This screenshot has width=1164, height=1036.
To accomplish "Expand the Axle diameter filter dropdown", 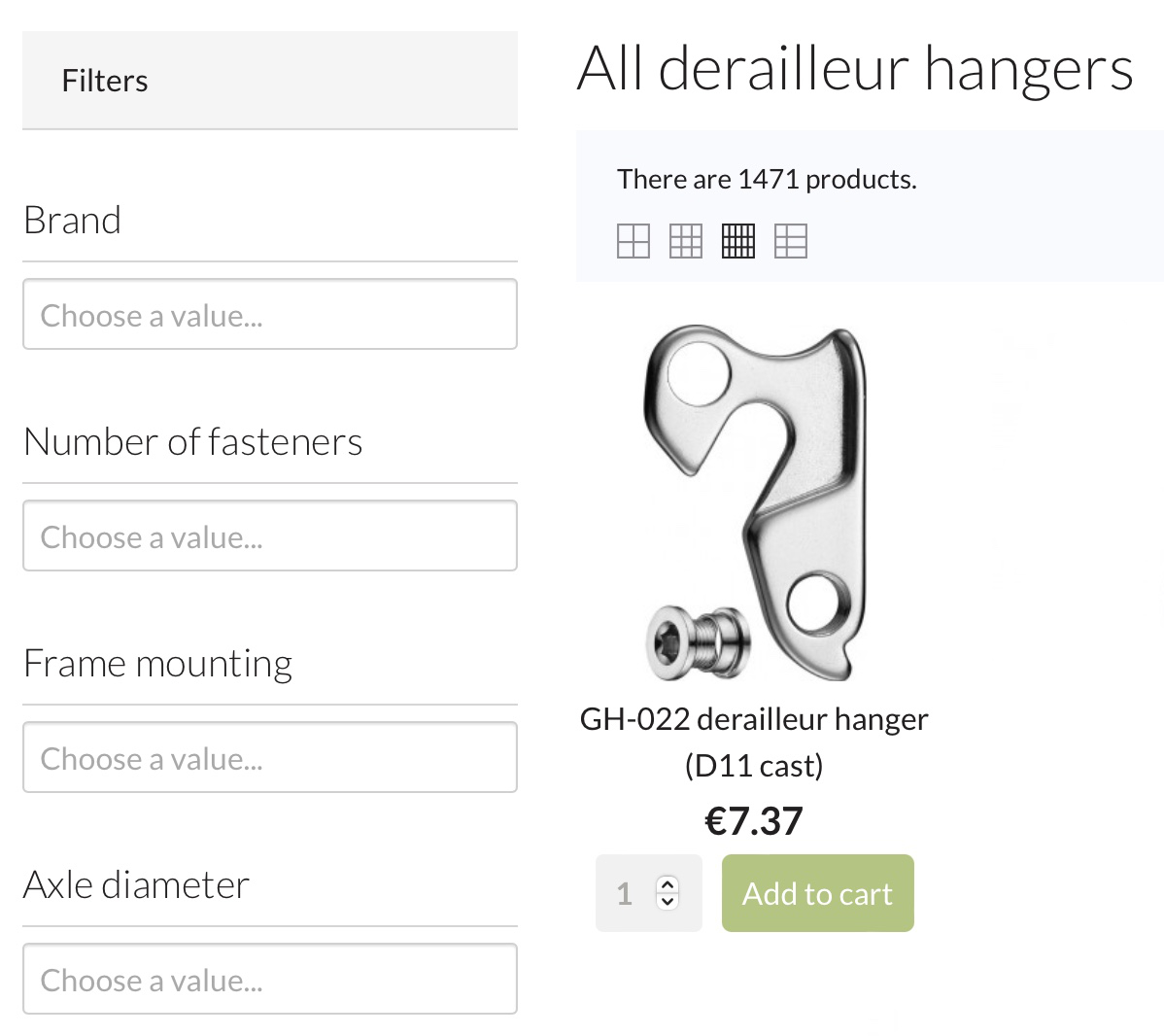I will click(x=270, y=980).
